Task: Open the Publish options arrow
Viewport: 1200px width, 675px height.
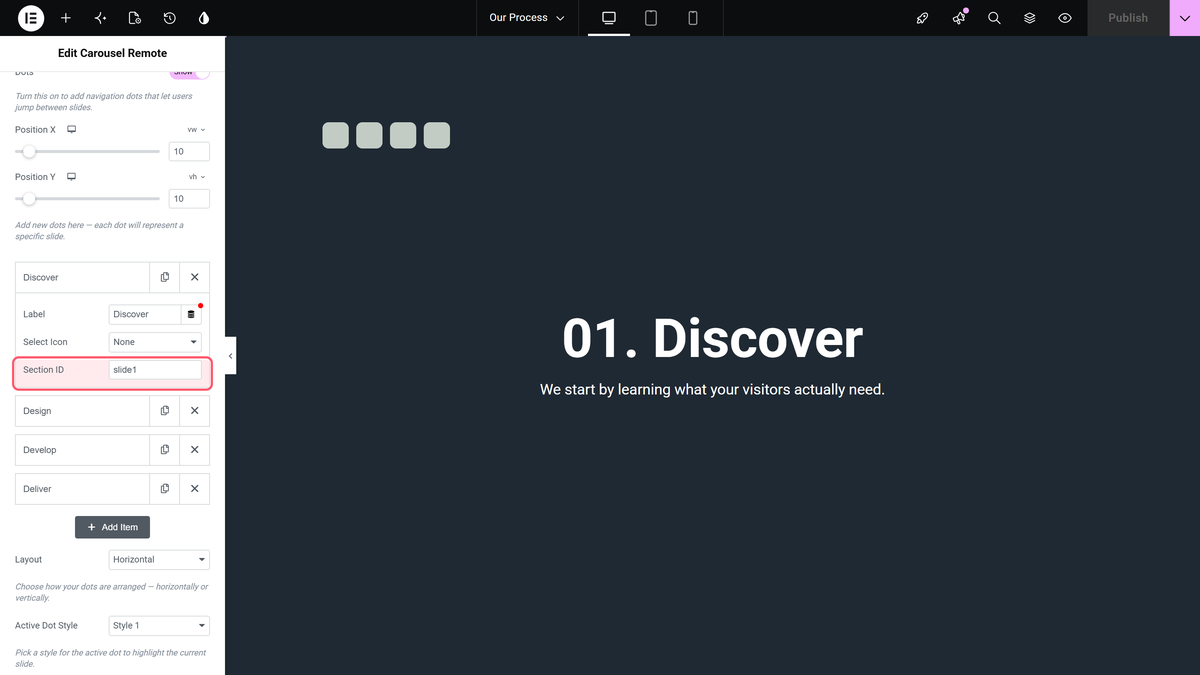Action: pyautogui.click(x=1185, y=18)
